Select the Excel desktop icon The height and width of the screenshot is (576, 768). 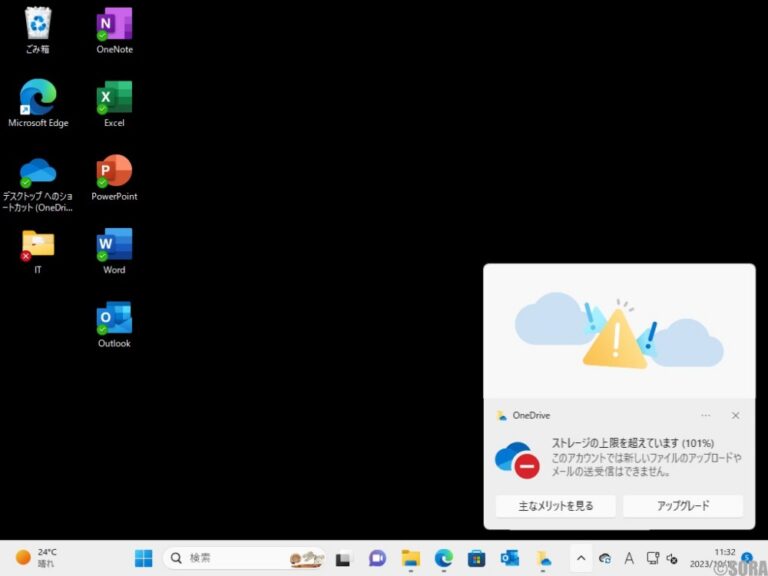114,103
